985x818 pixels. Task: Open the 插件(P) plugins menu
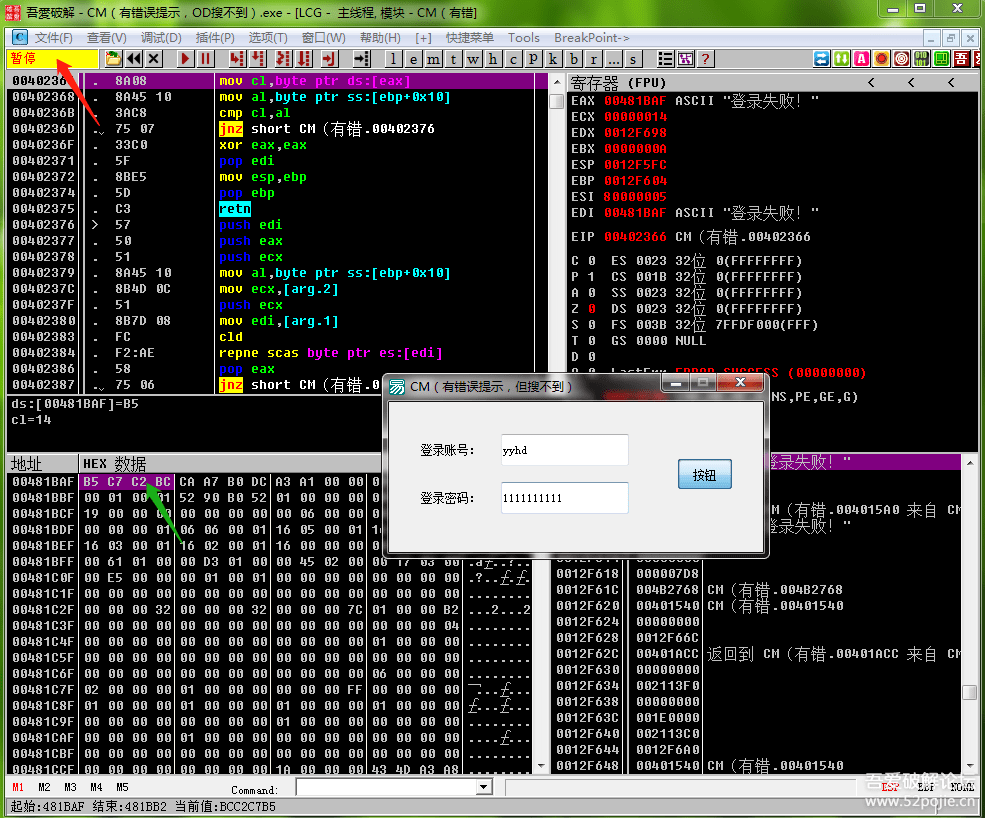click(x=215, y=38)
